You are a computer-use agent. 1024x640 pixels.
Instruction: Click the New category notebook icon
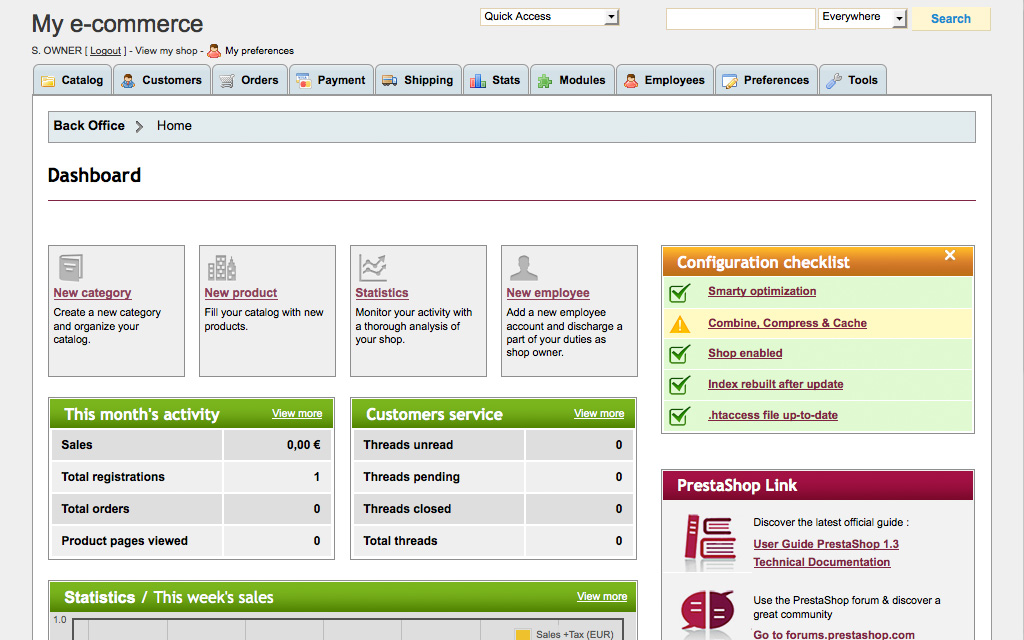[70, 268]
